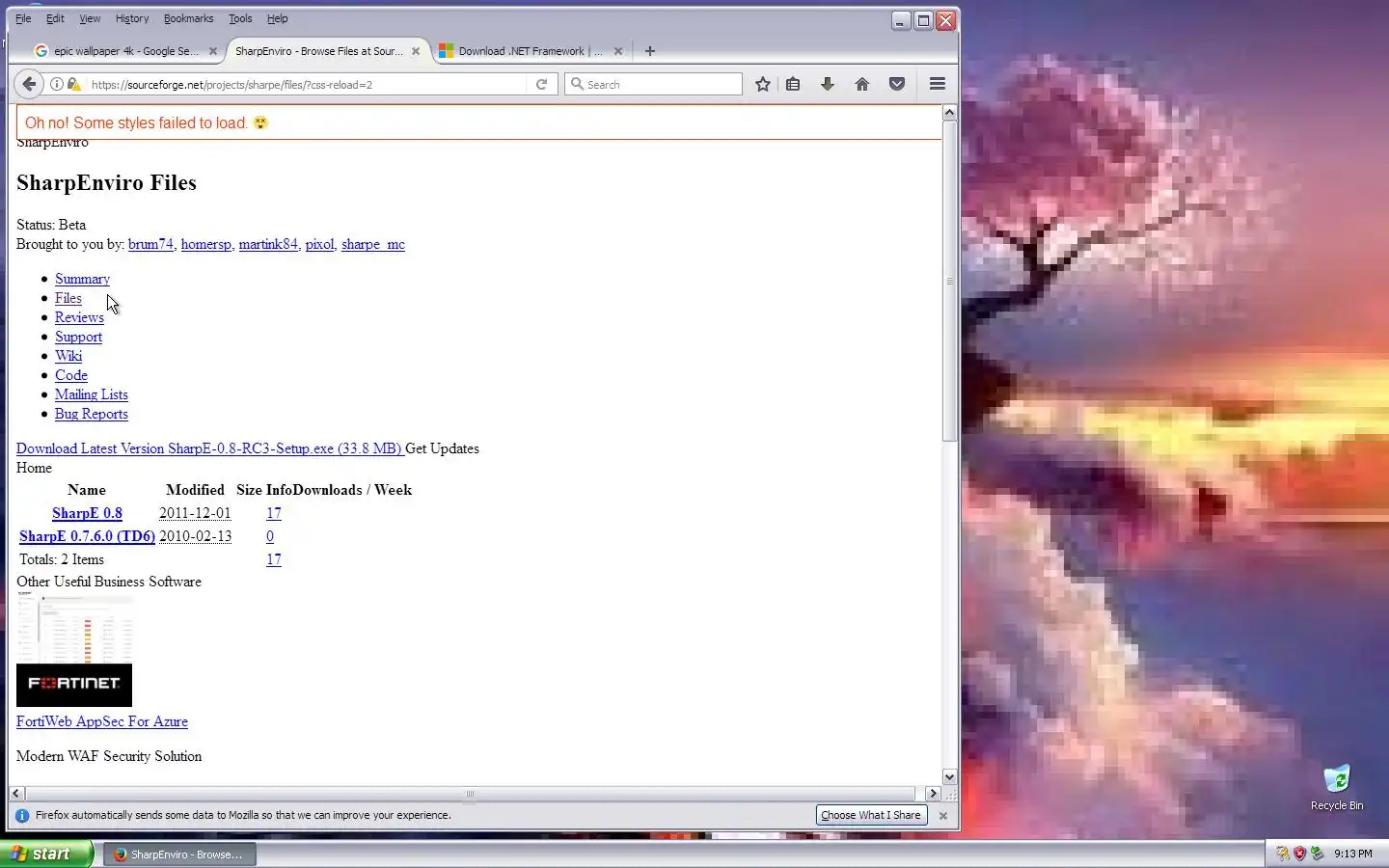Open FortiWeb AppSec For Azure link
Screen dimensions: 1389x868
pos(102,721)
